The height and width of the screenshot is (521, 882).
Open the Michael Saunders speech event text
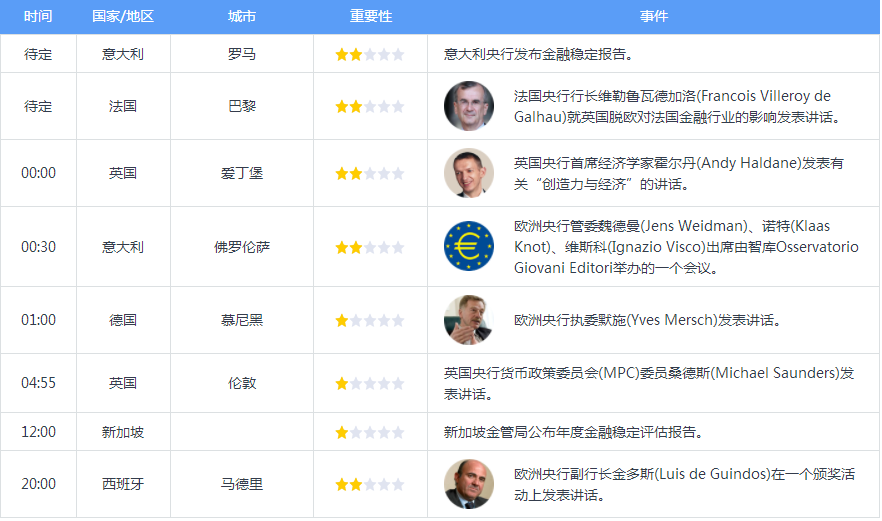tap(649, 383)
